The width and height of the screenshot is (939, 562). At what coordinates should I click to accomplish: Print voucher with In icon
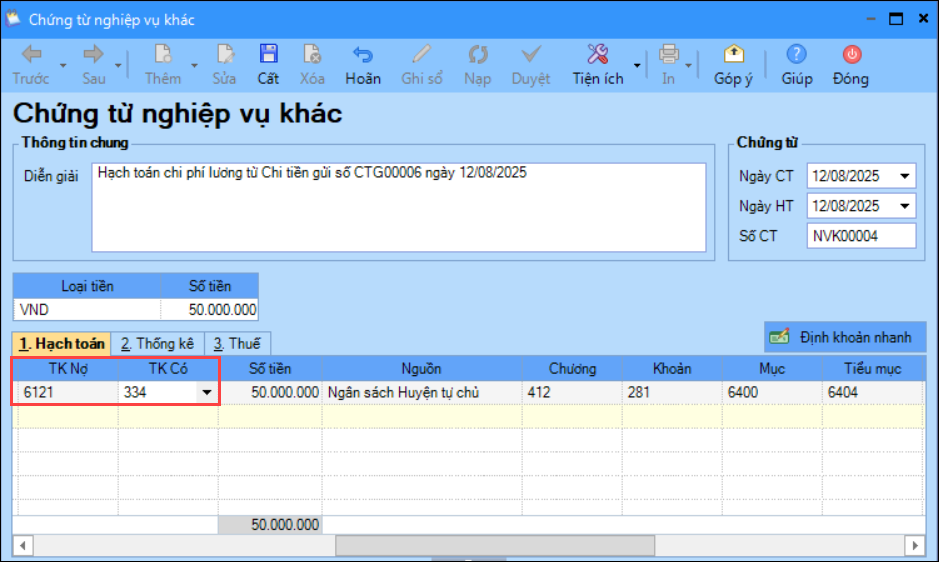668,65
